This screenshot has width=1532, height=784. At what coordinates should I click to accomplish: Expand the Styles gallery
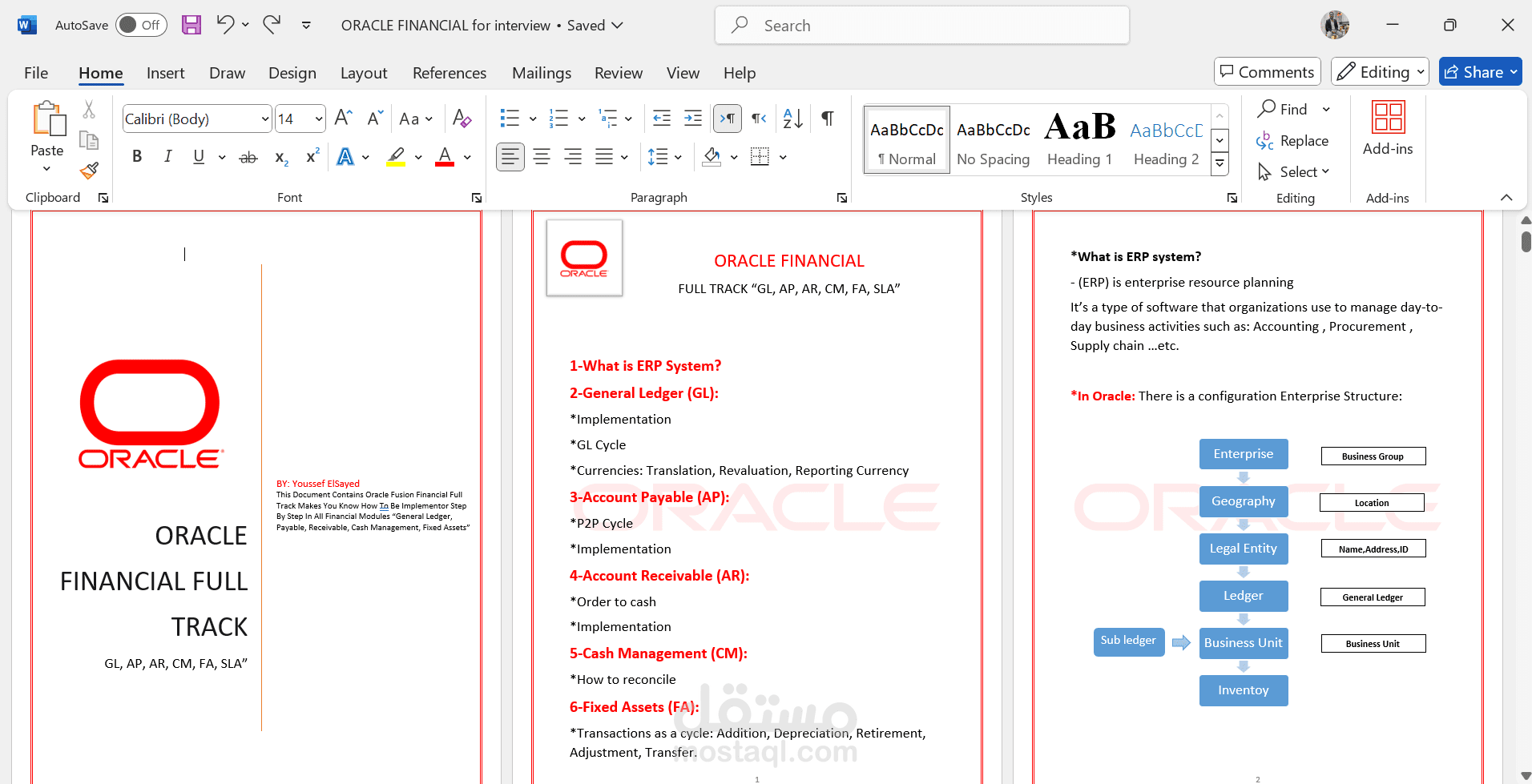click(x=1220, y=165)
